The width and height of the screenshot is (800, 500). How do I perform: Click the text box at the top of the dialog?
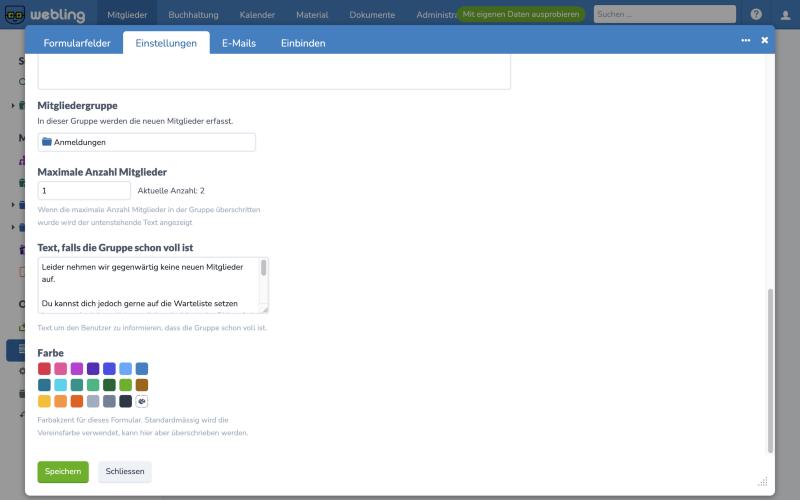[274, 72]
